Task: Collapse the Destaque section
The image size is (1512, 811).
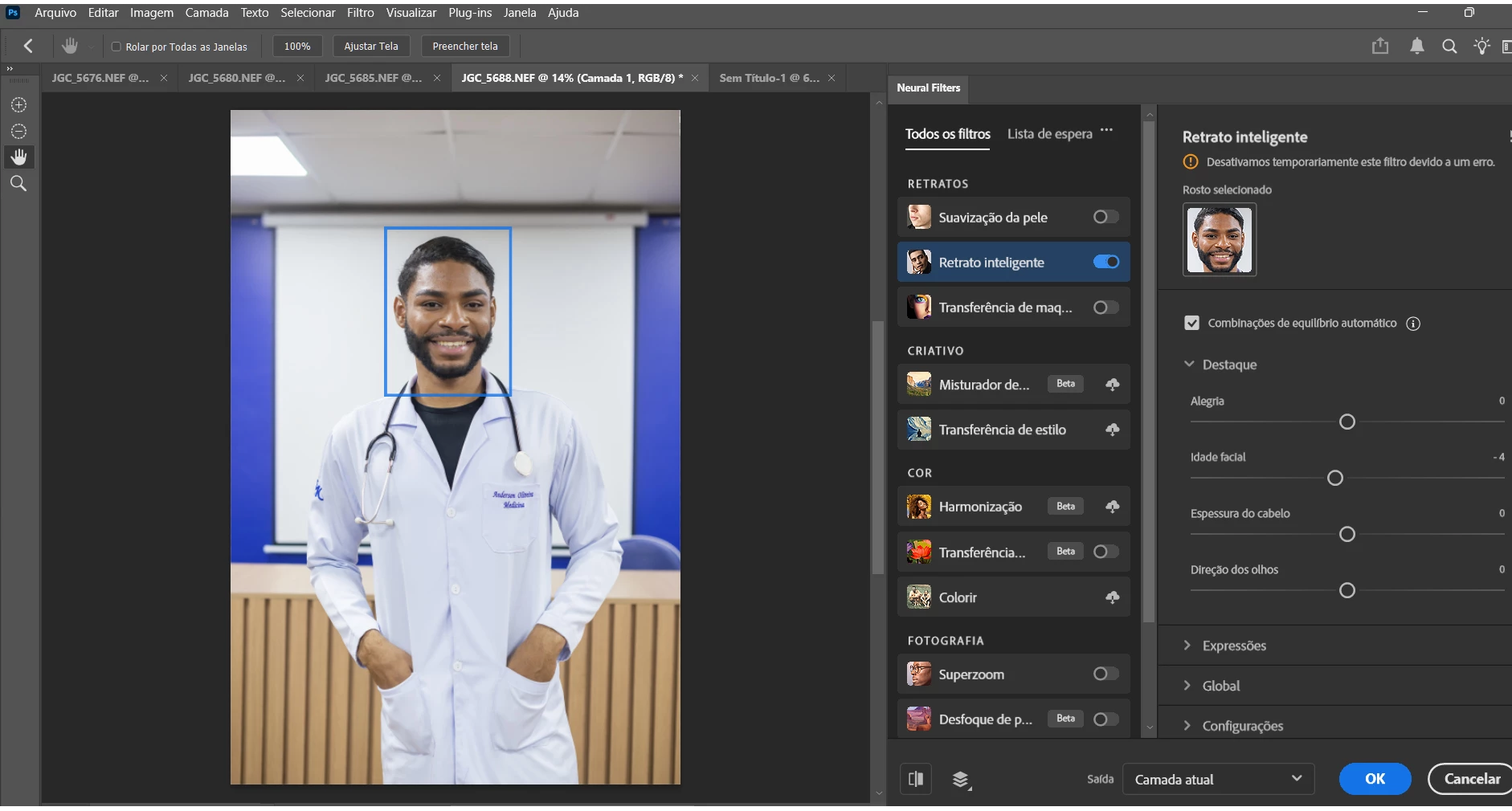Action: click(1189, 364)
